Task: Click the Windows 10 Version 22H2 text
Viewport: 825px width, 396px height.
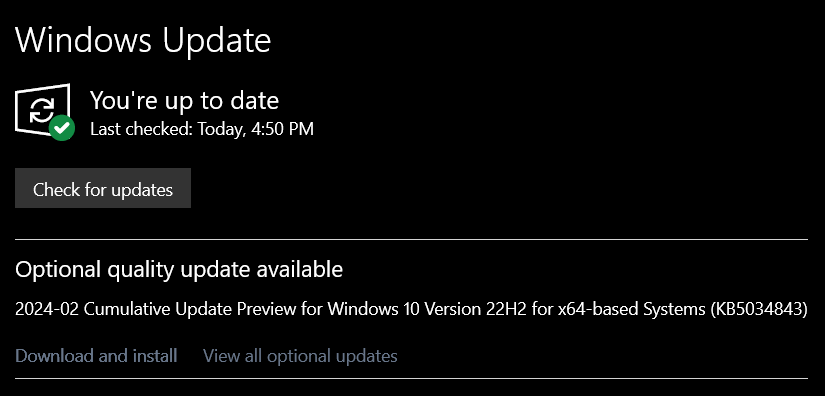Action: (427, 309)
